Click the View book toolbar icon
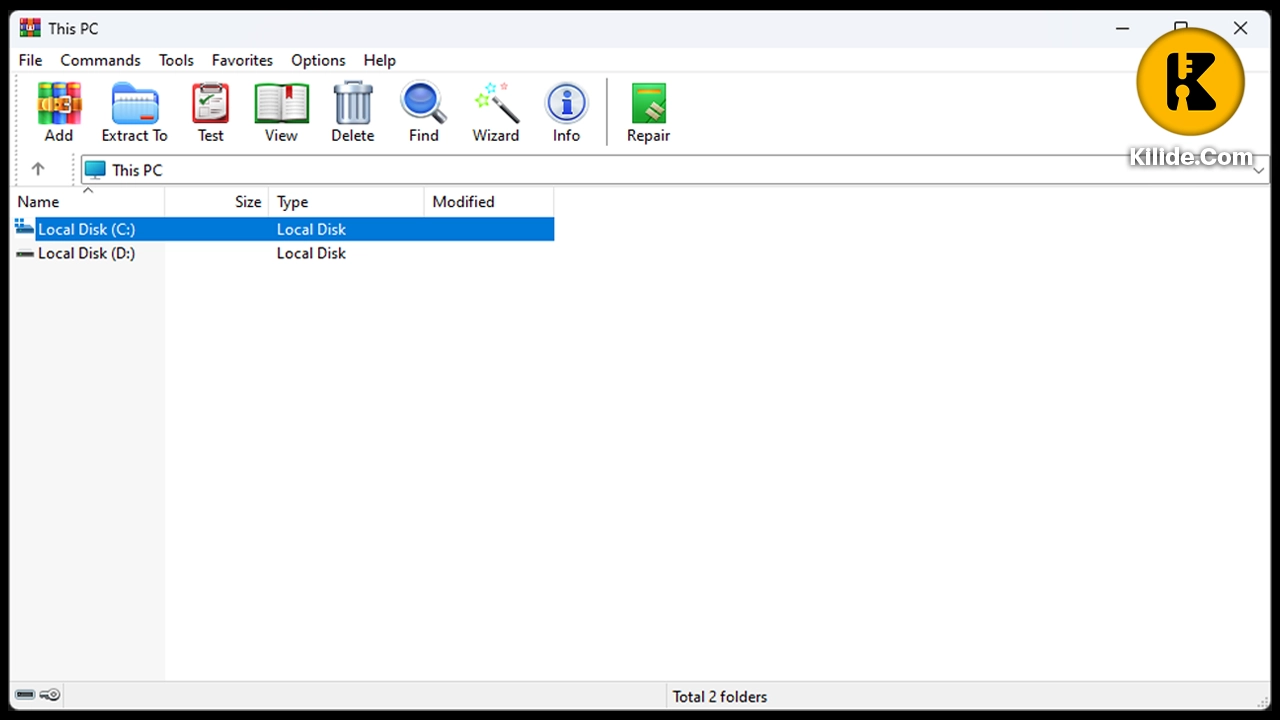 (281, 103)
